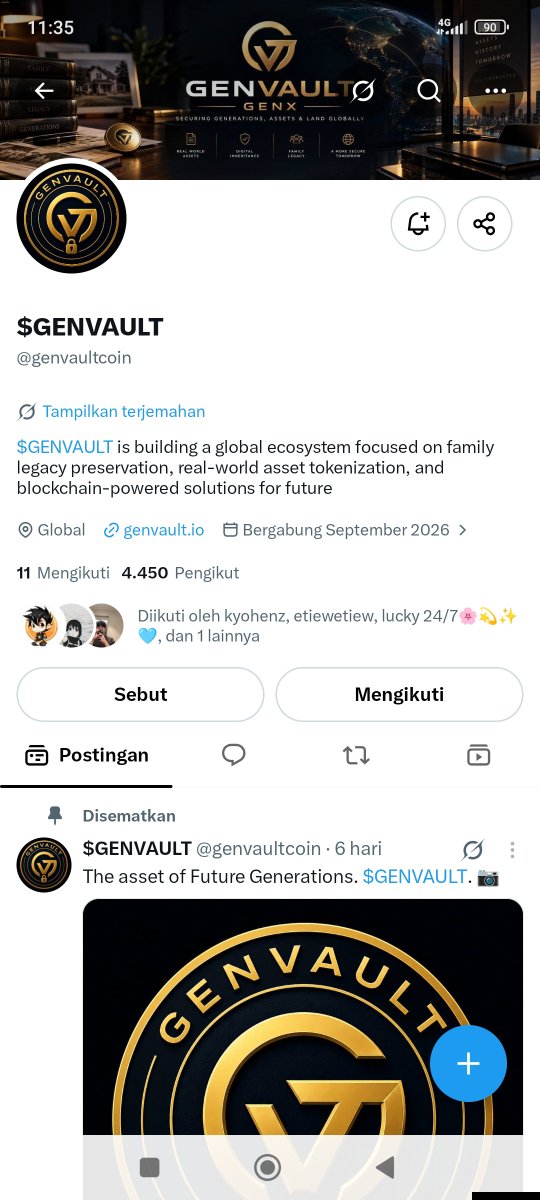The width and height of the screenshot is (540, 1200).
Task: Switch to the media video tab
Action: point(478,755)
